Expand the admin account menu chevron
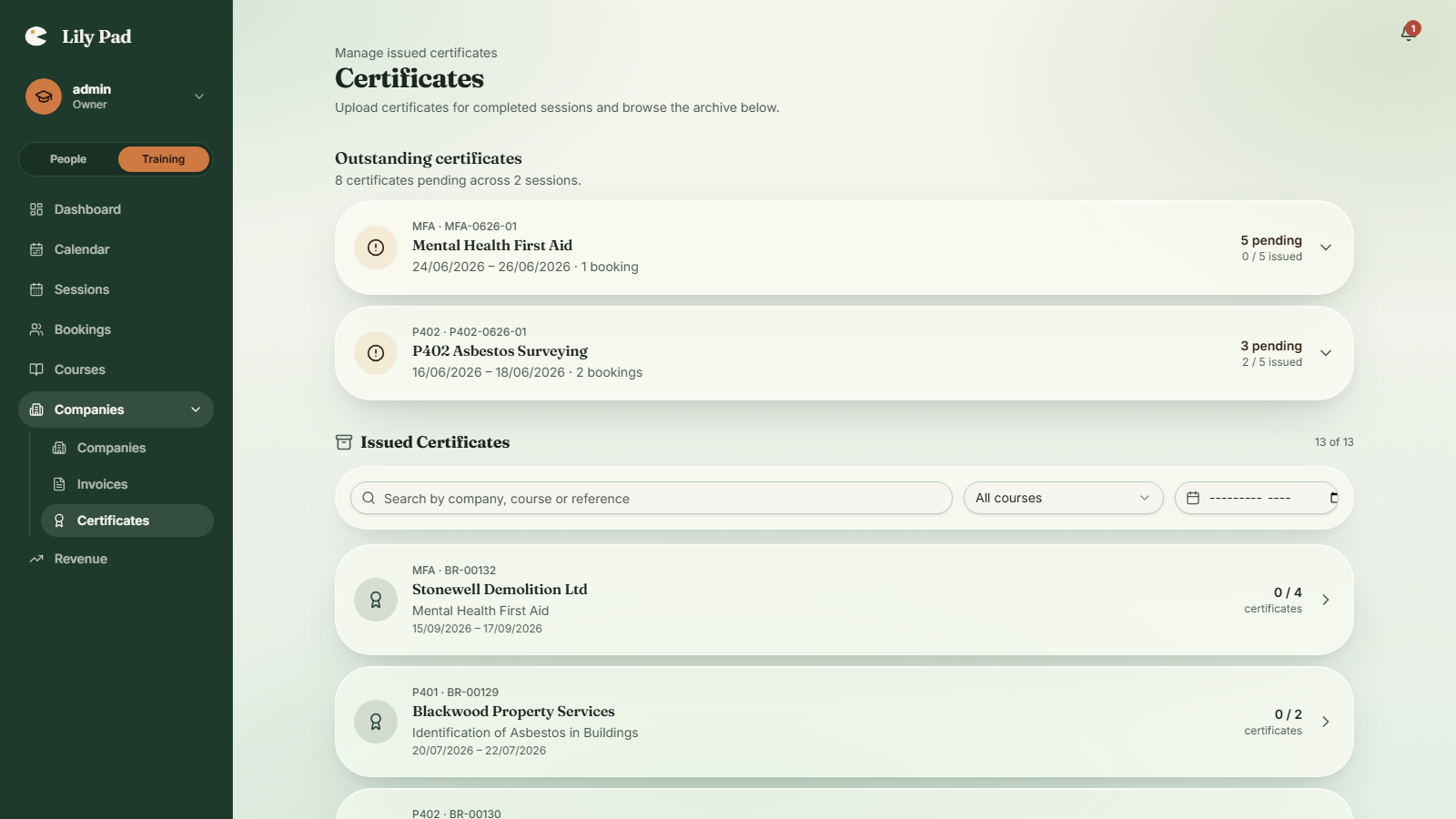 click(x=199, y=96)
